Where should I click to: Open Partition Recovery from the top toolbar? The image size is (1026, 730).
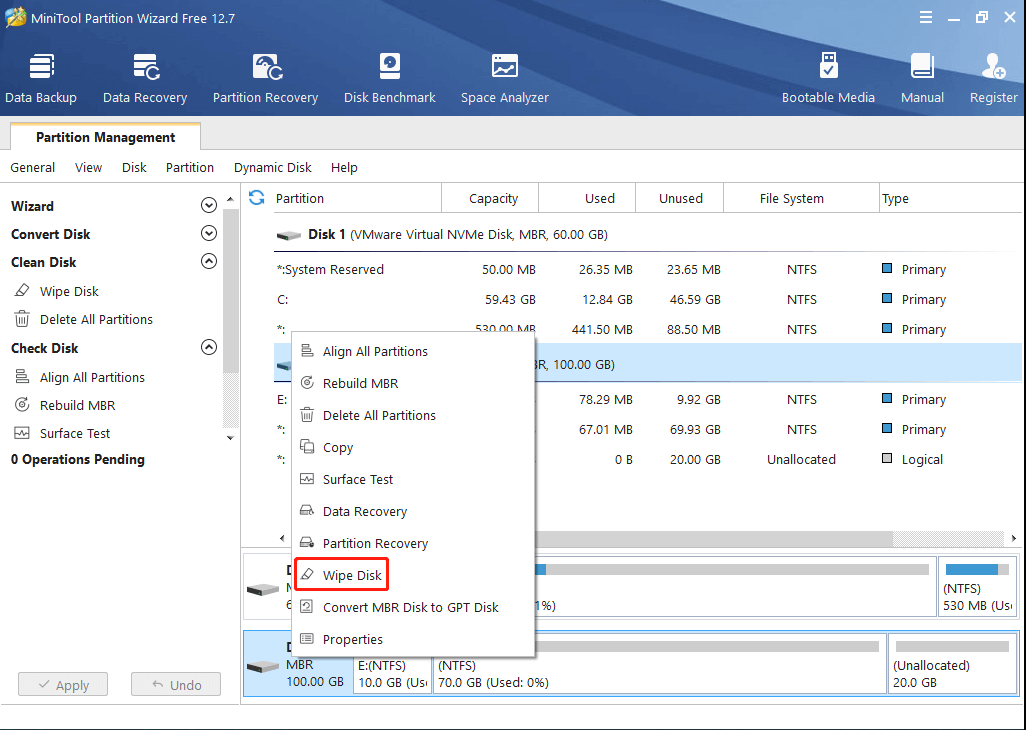(265, 78)
